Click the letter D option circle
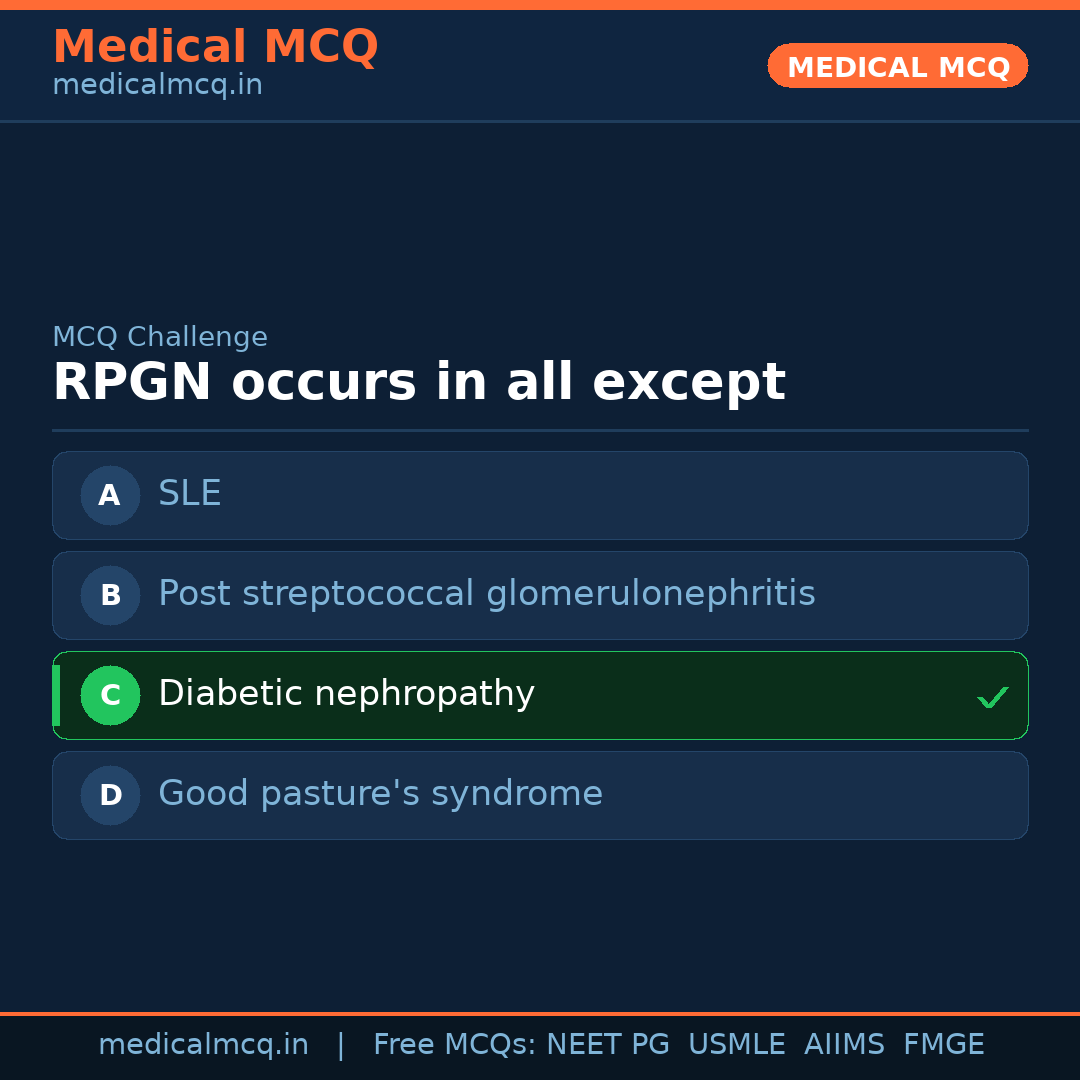The width and height of the screenshot is (1080, 1080). point(110,795)
